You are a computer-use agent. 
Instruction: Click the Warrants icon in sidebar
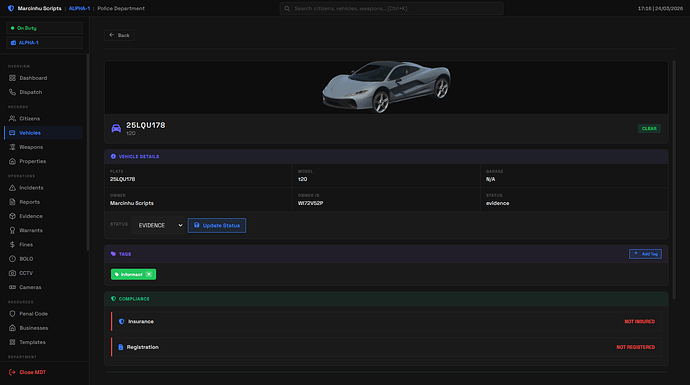[12, 230]
